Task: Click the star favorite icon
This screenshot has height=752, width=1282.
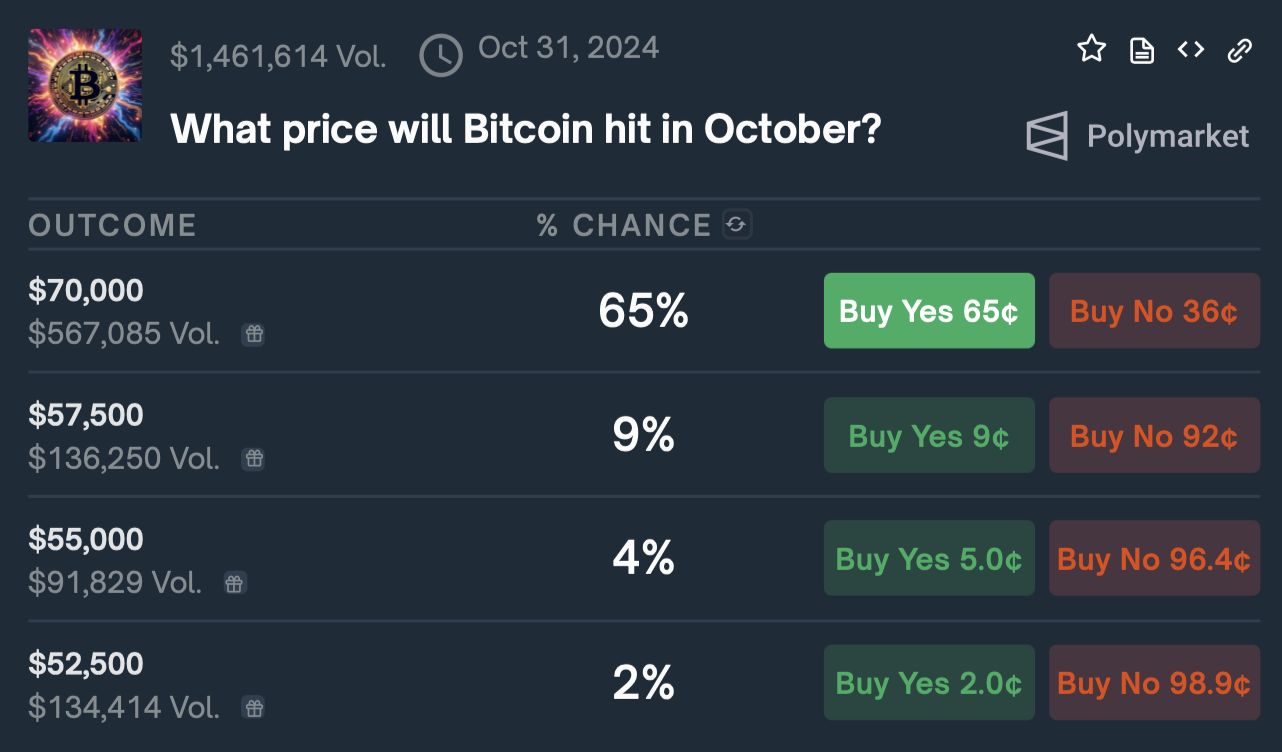Action: 1092,49
